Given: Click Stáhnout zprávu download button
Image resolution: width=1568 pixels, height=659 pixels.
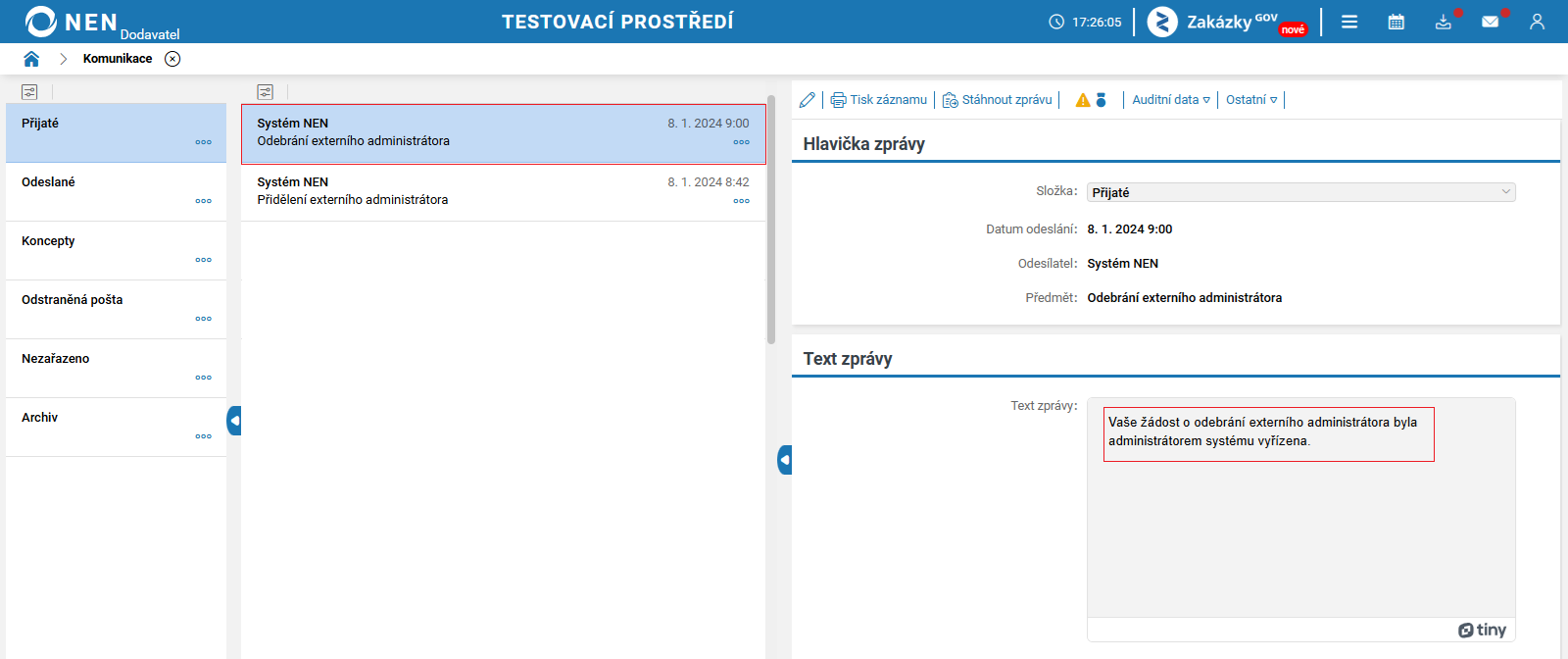Looking at the screenshot, I should coord(998,100).
